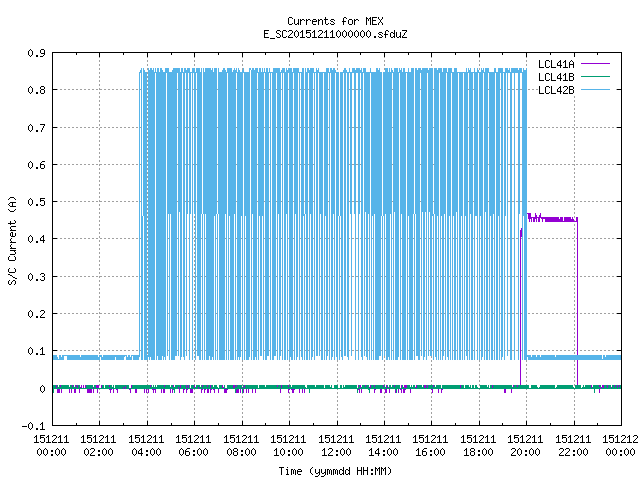Click the LCL41B legend label
640x480 pixels.
coord(556,77)
